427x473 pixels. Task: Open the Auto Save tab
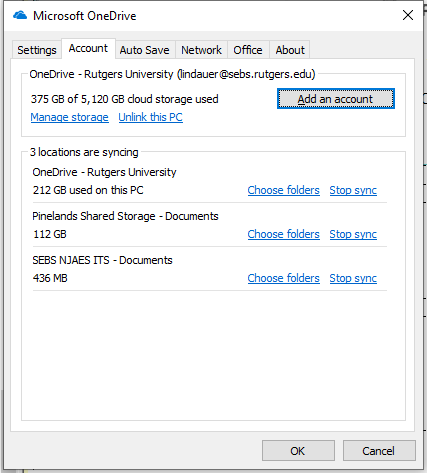(x=145, y=50)
